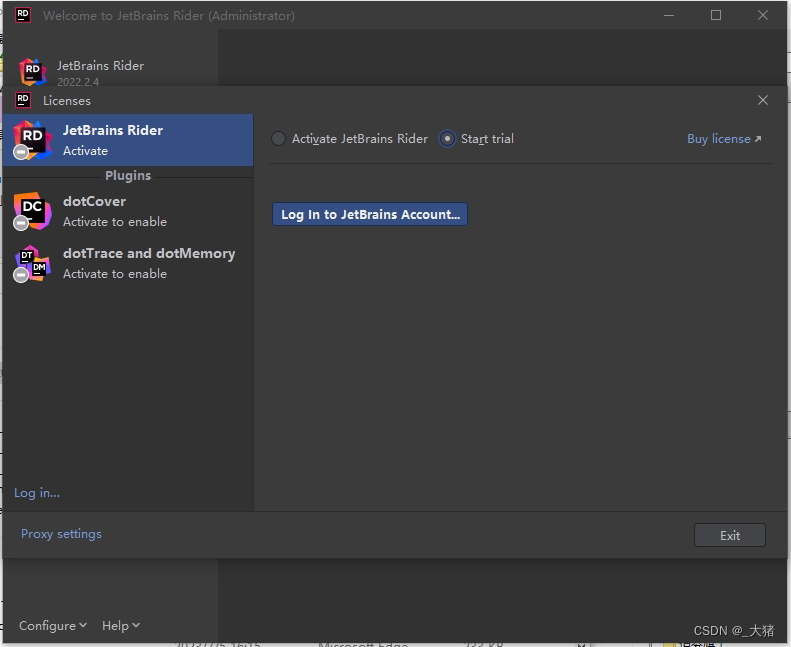Expand the Configure dropdown in Welcome window
This screenshot has width=791, height=647.
(x=53, y=626)
